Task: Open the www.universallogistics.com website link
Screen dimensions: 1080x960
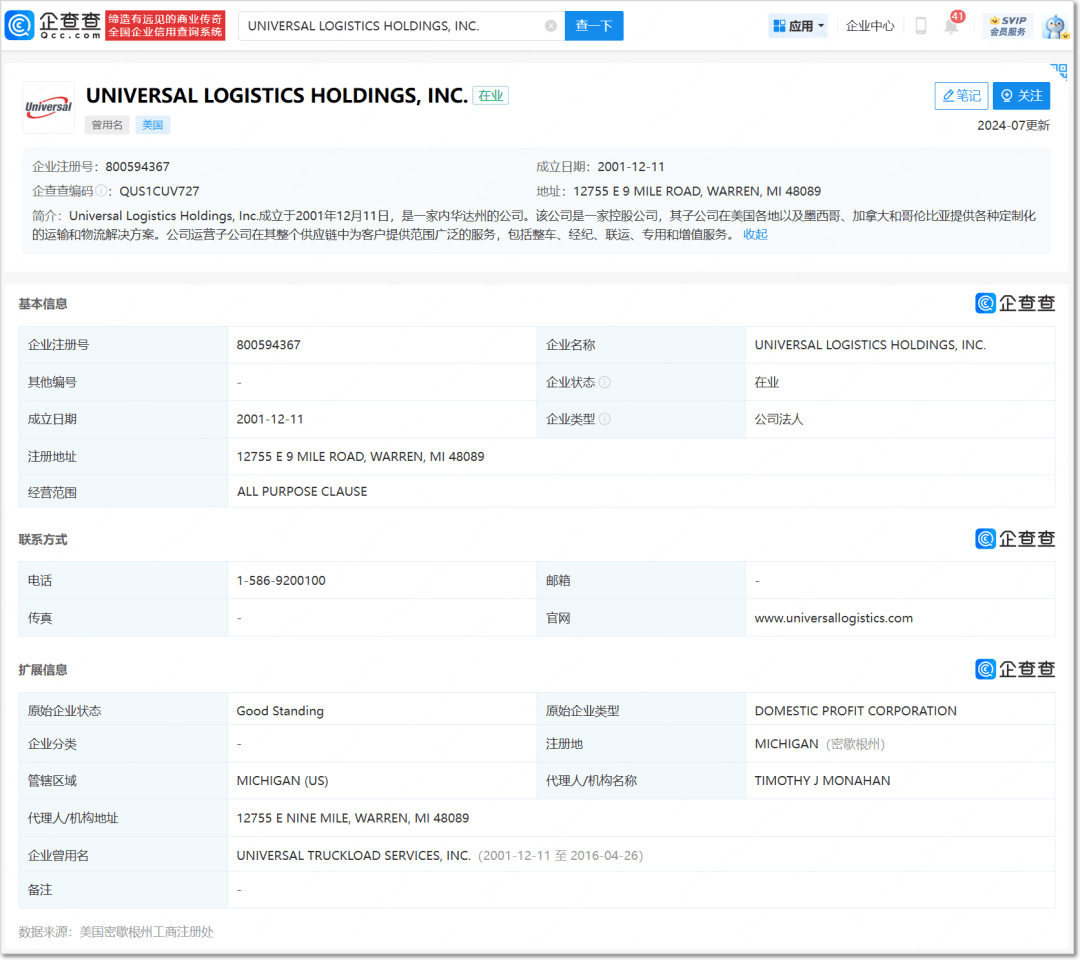Action: click(x=833, y=618)
